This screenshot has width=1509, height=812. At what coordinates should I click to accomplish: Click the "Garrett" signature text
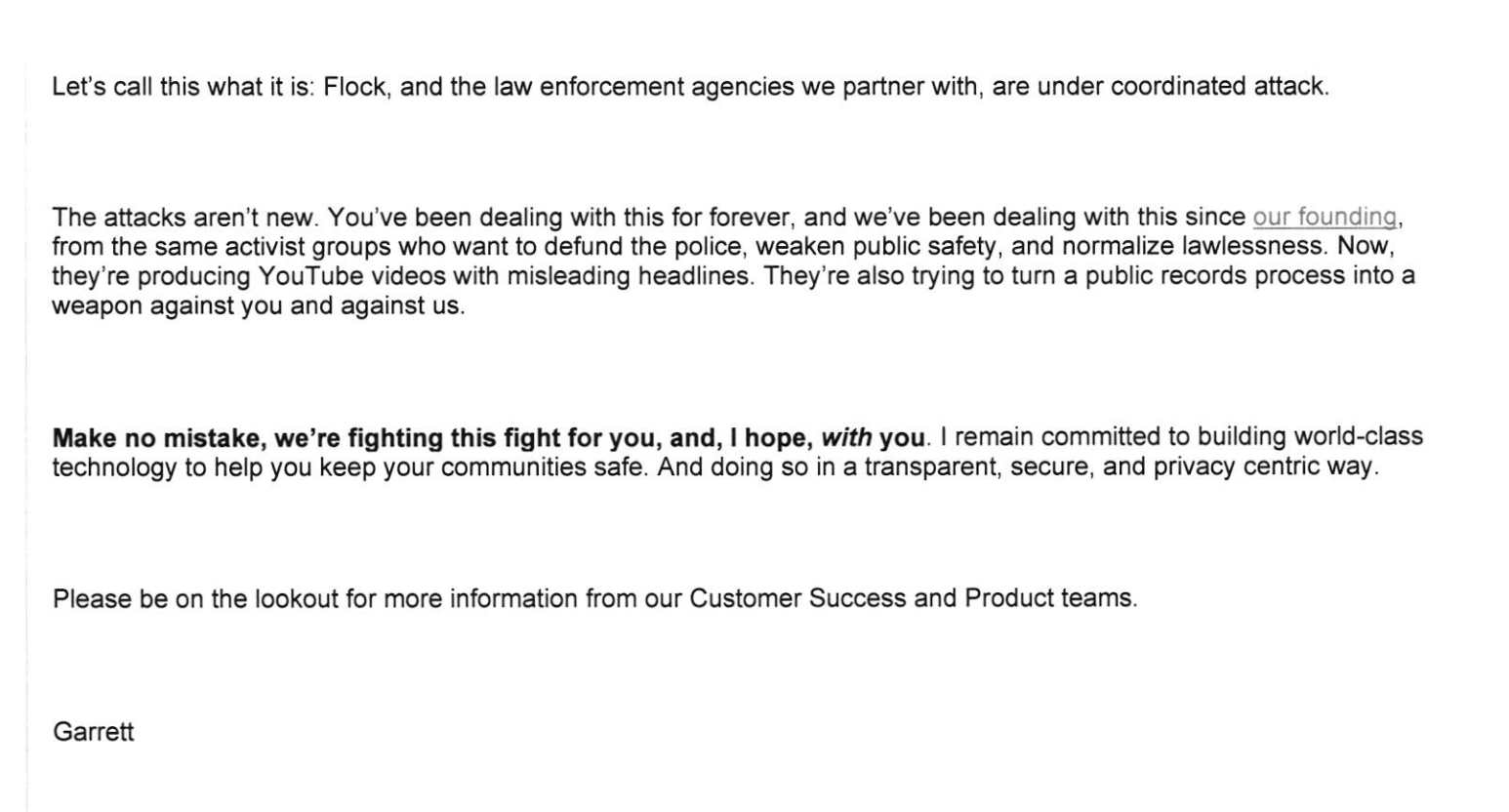[93, 732]
